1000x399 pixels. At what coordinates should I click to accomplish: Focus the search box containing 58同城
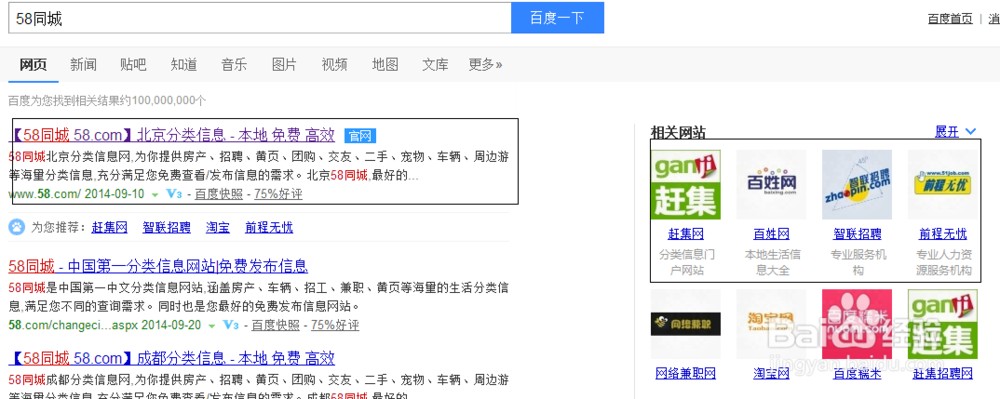click(x=260, y=18)
